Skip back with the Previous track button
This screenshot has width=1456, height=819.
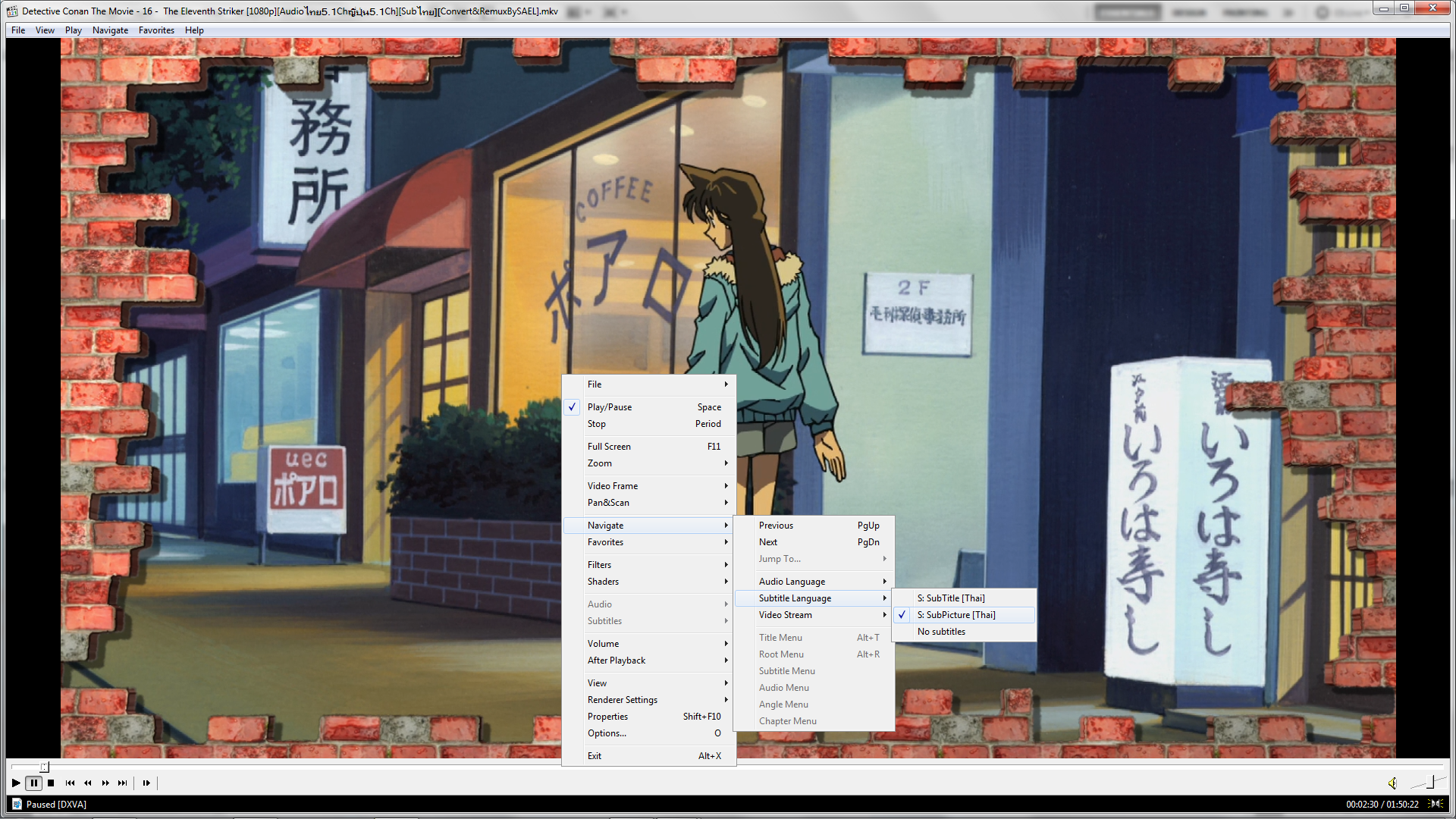[70, 783]
